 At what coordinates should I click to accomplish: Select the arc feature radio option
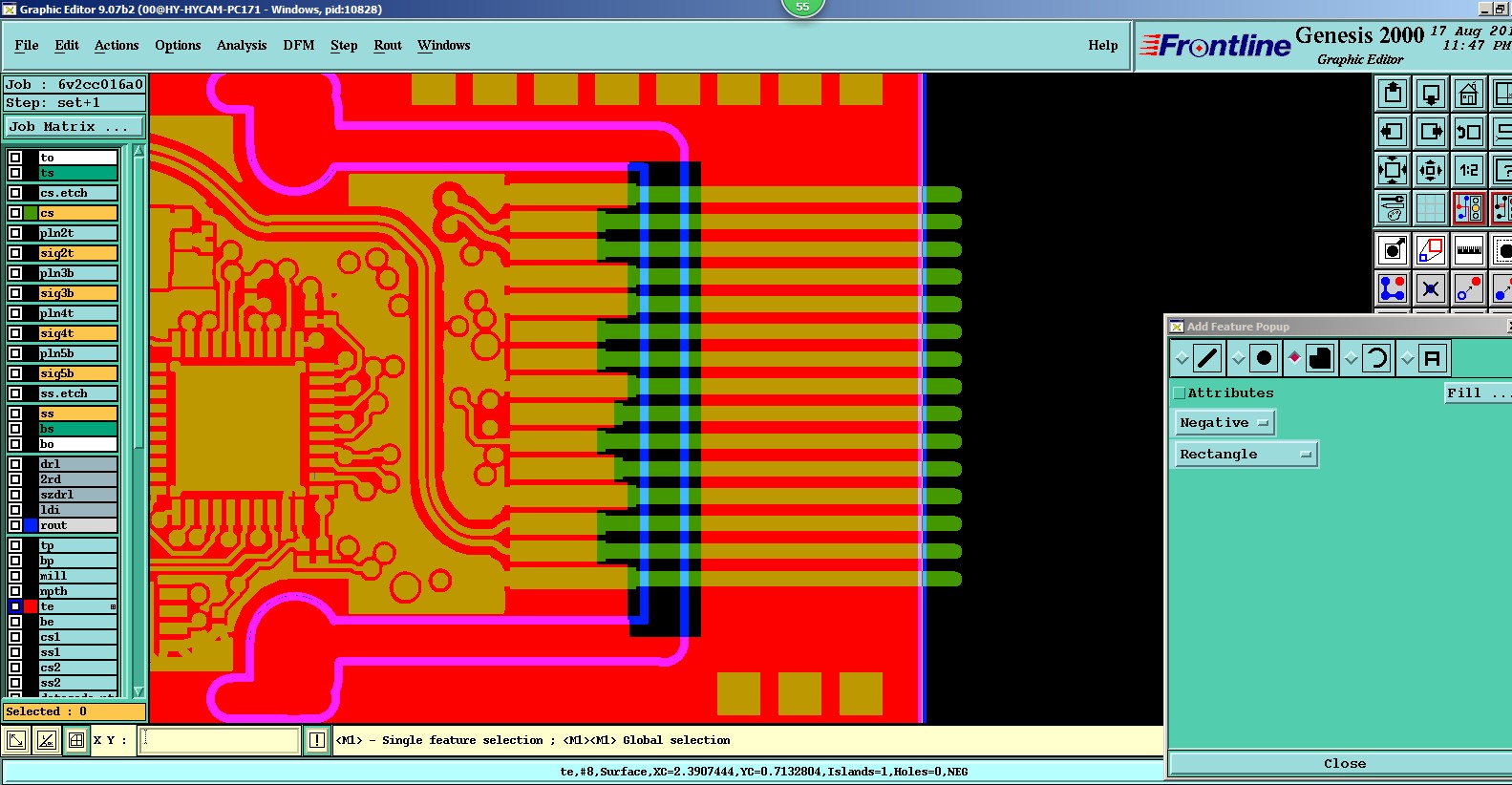coord(1351,358)
